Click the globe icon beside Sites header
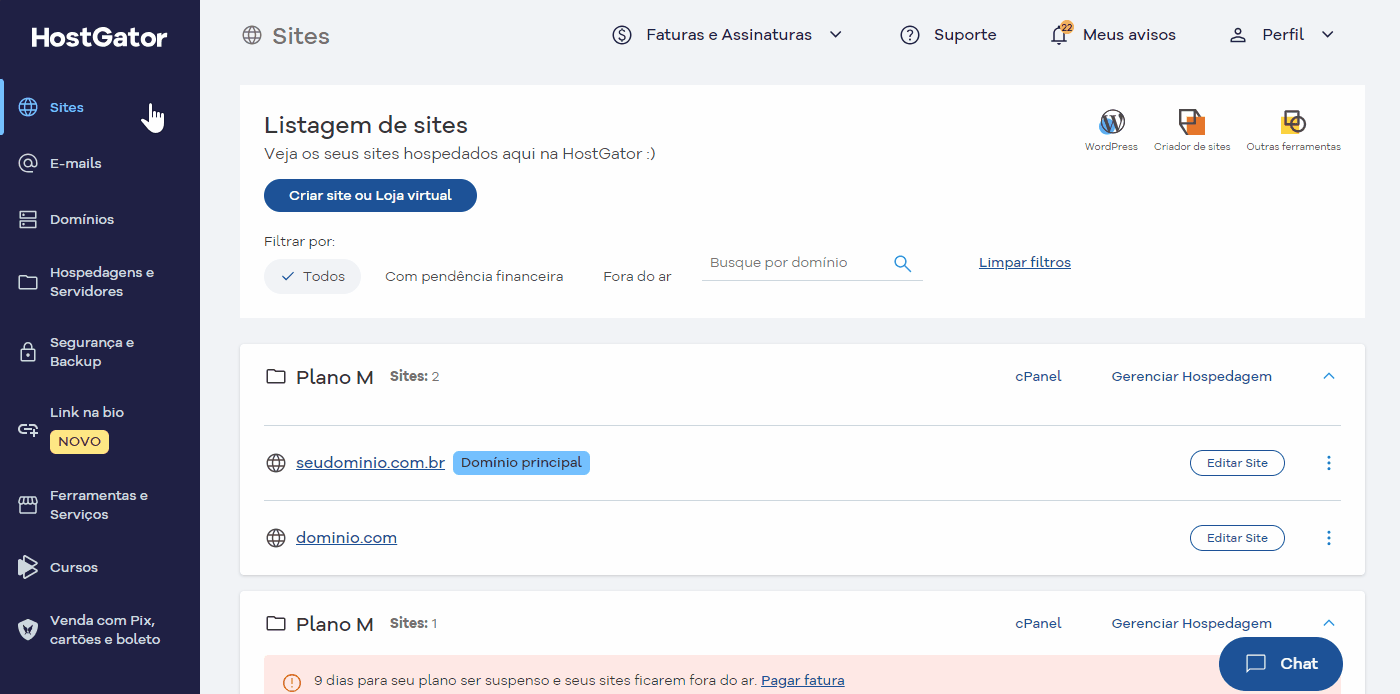1400x694 pixels. tap(252, 36)
